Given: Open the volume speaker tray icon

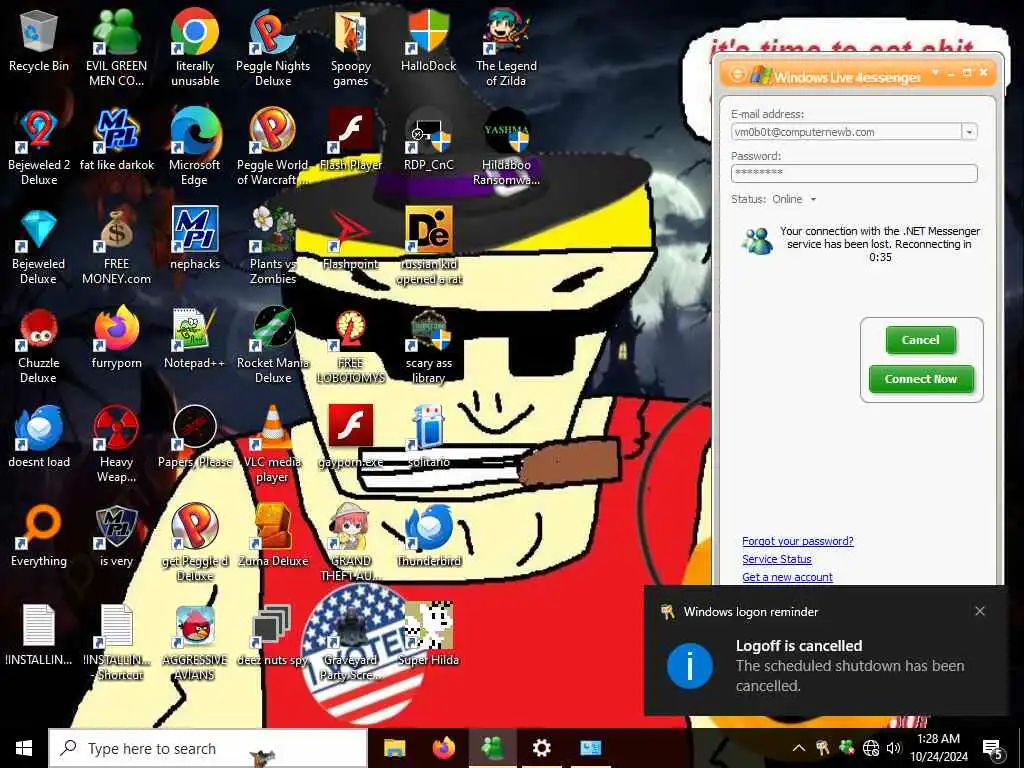Looking at the screenshot, I should pyautogui.click(x=894, y=748).
